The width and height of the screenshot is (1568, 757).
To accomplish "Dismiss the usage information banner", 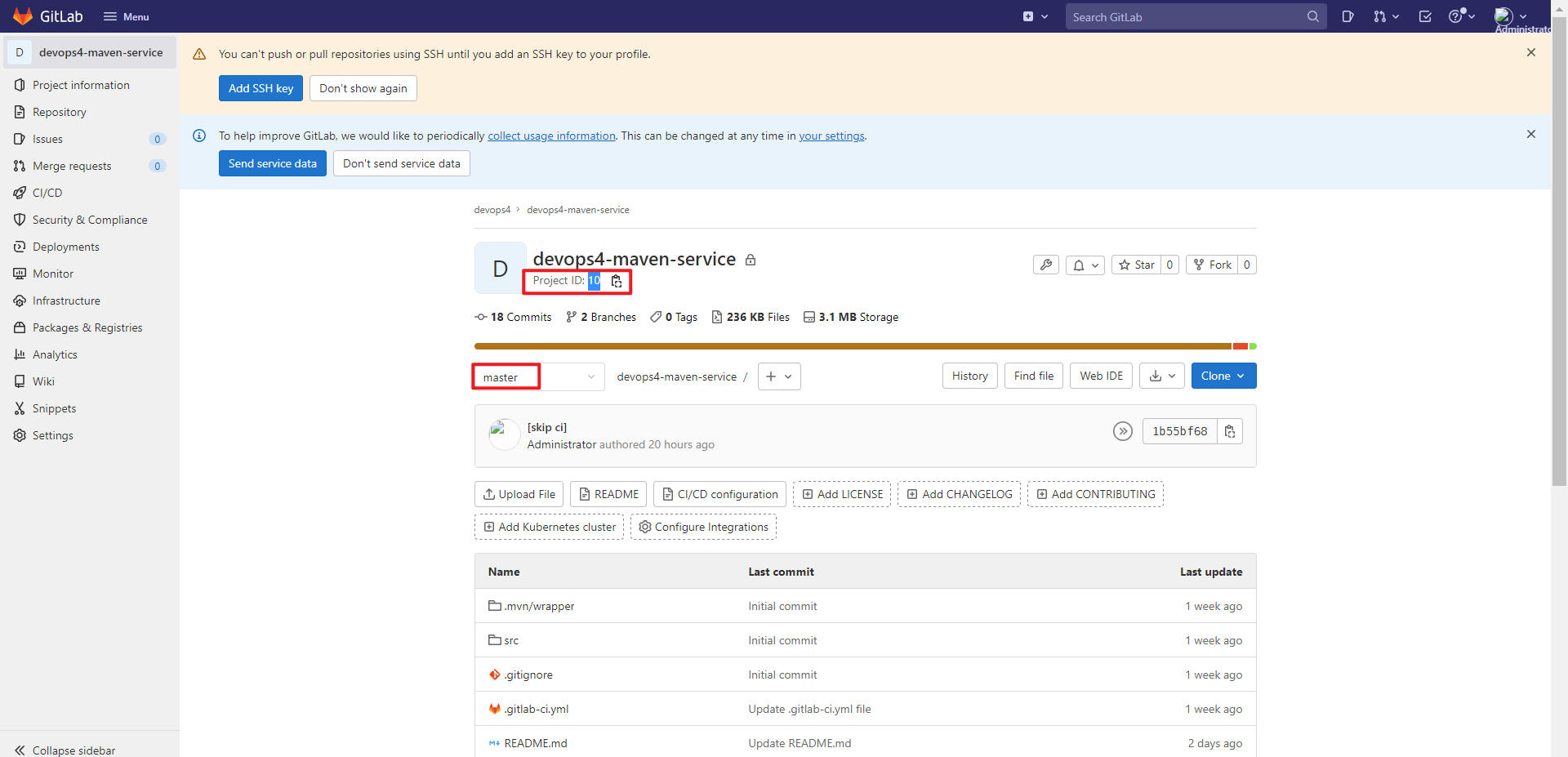I will click(1531, 134).
